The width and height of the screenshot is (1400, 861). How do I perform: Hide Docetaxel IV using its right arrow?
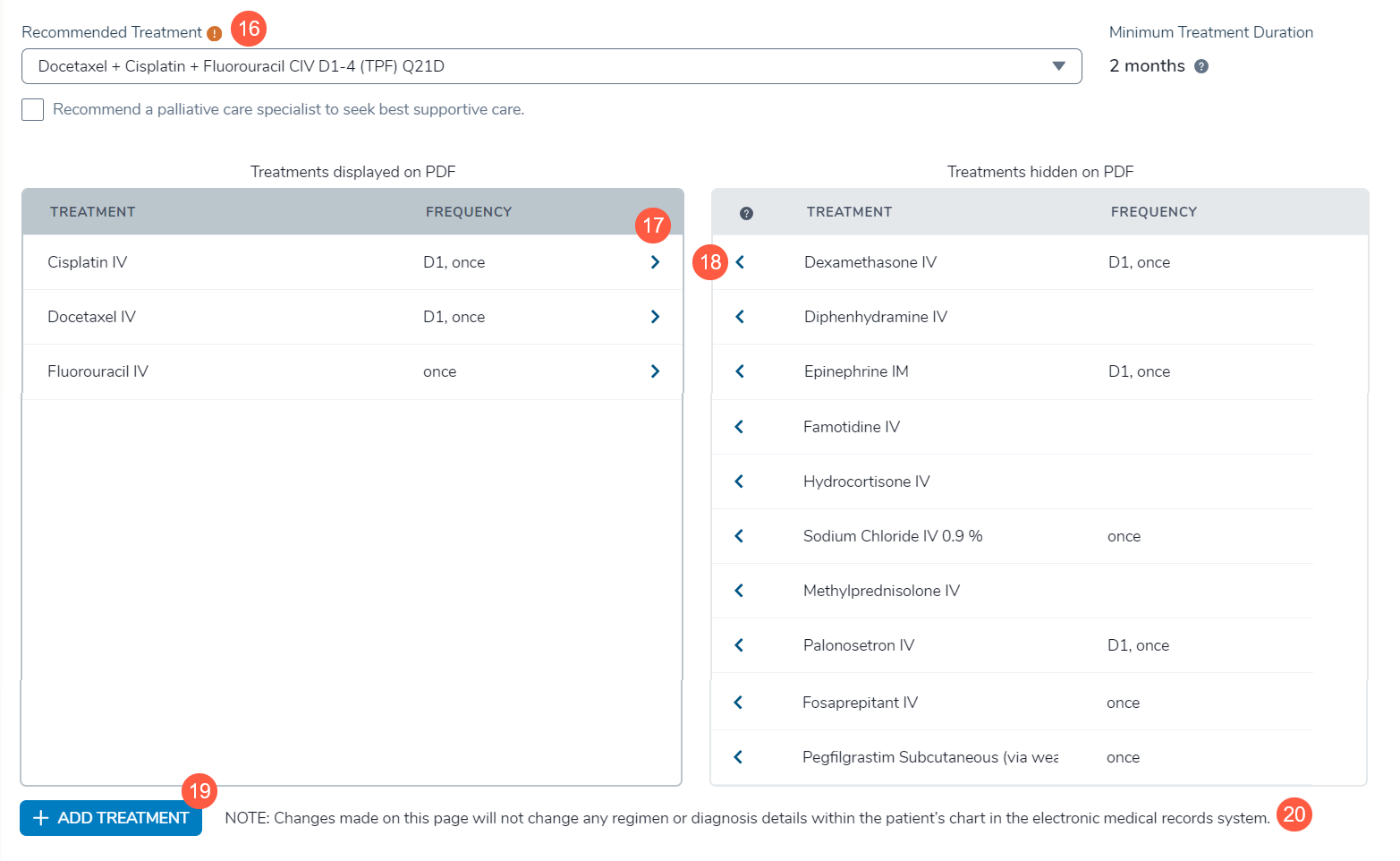click(x=655, y=317)
